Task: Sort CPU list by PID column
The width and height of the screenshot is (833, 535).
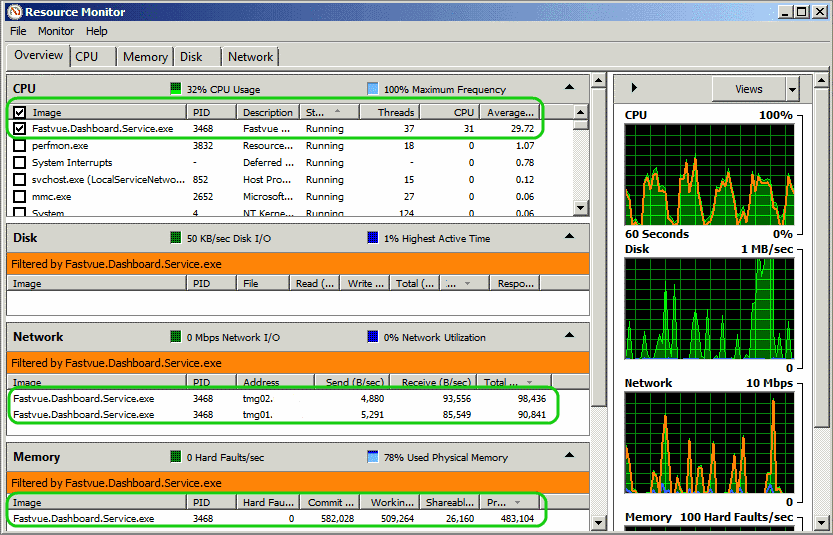Action: (211, 112)
